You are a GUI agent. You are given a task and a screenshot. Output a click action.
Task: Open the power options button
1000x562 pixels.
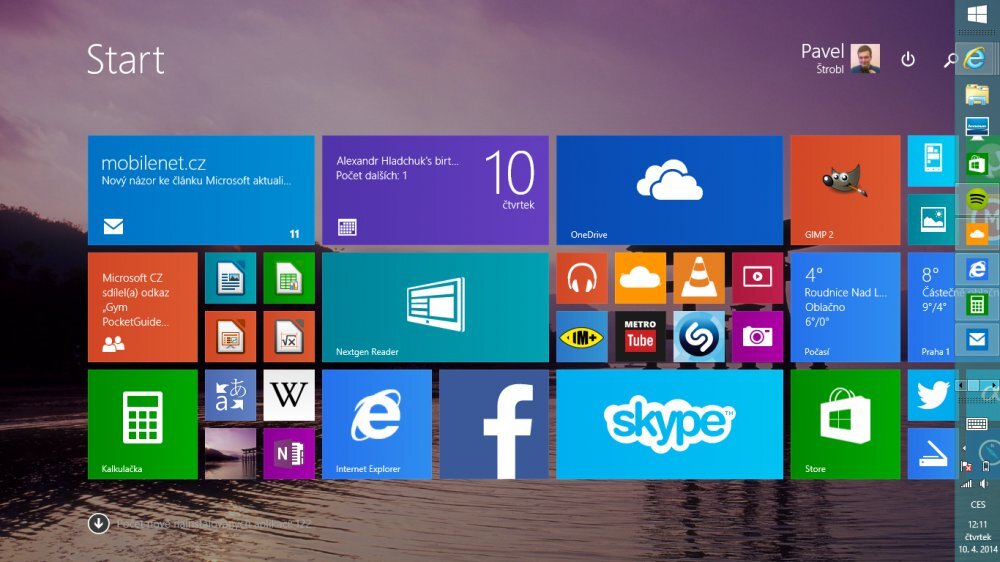tap(908, 59)
